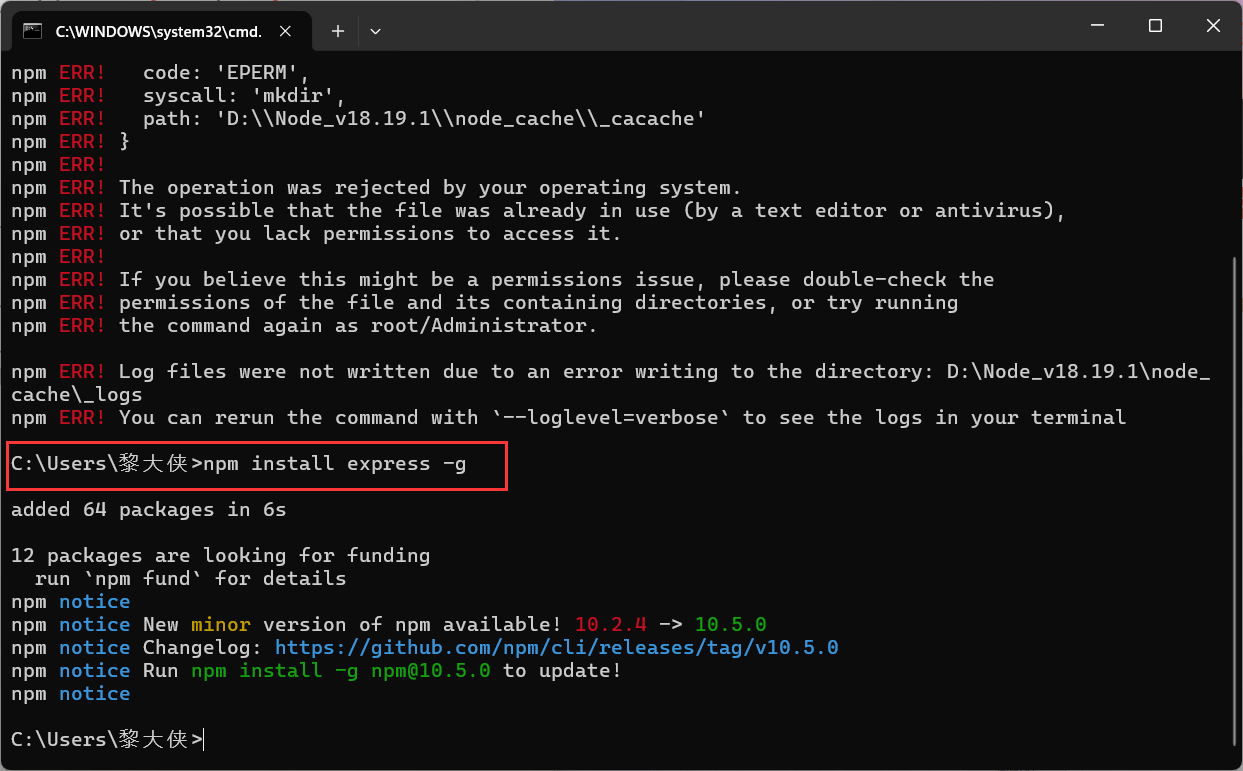Select the cmd.exe terminal tab
Image resolution: width=1243 pixels, height=771 pixels.
pyautogui.click(x=164, y=31)
